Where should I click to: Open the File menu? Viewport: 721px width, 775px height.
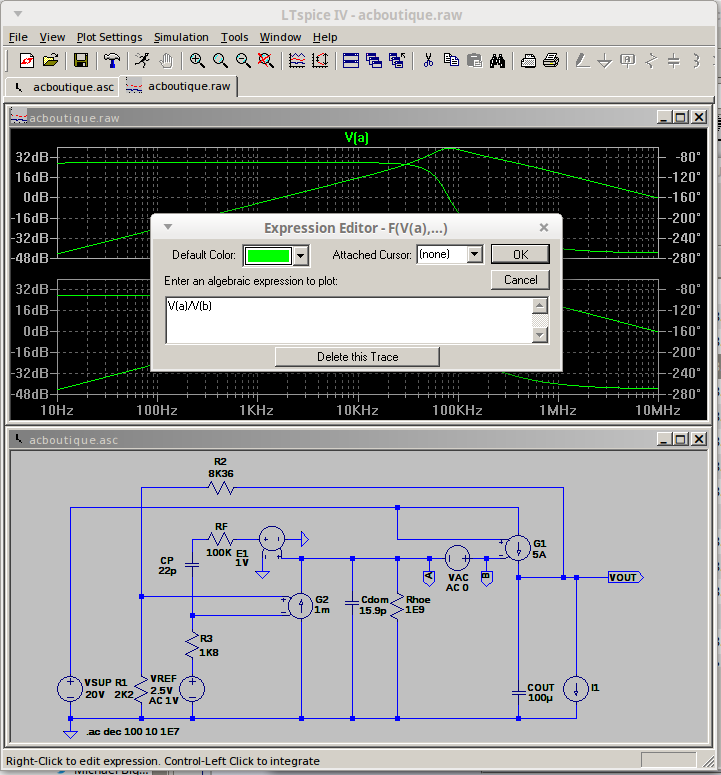18,37
